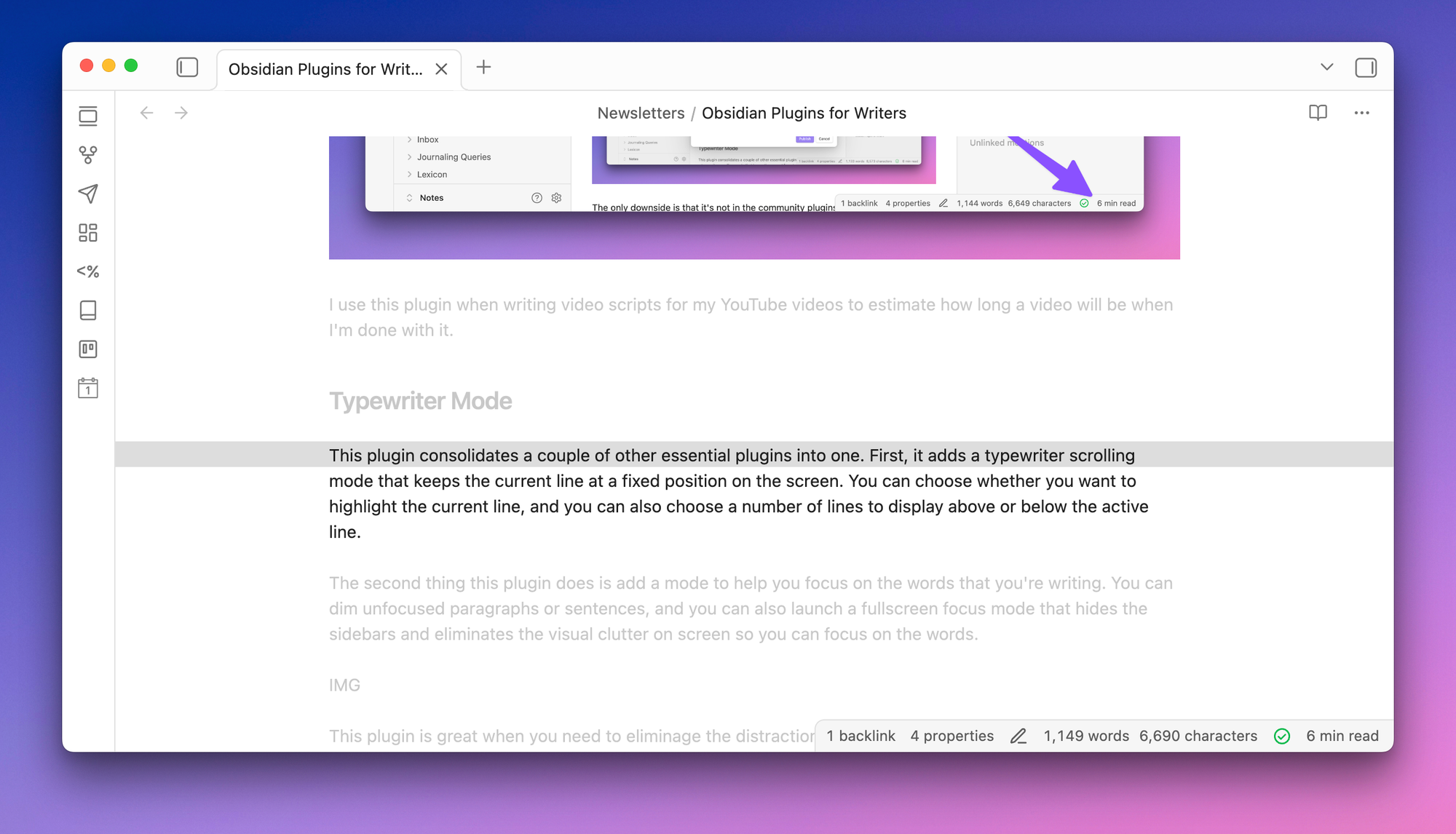The height and width of the screenshot is (834, 1456).
Task: Open the Kanban board ribbon icon
Action: click(x=88, y=349)
